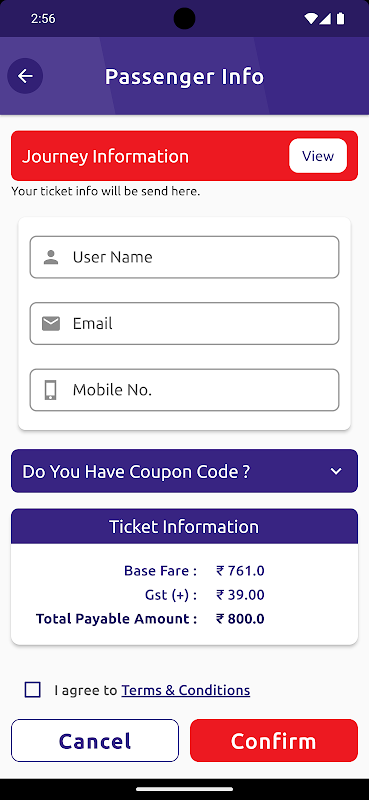Tap the status bar clock
The height and width of the screenshot is (800, 369).
click(x=43, y=19)
